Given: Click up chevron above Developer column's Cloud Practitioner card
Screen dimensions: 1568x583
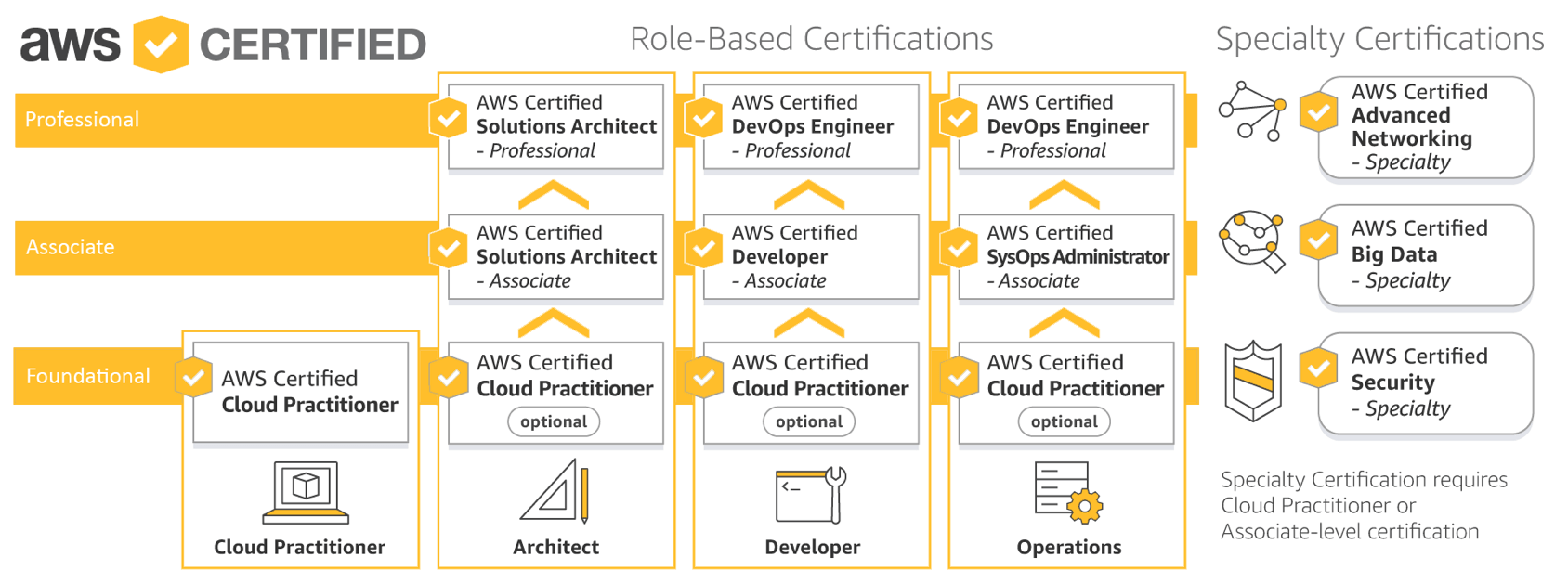Looking at the screenshot, I should 809,323.
